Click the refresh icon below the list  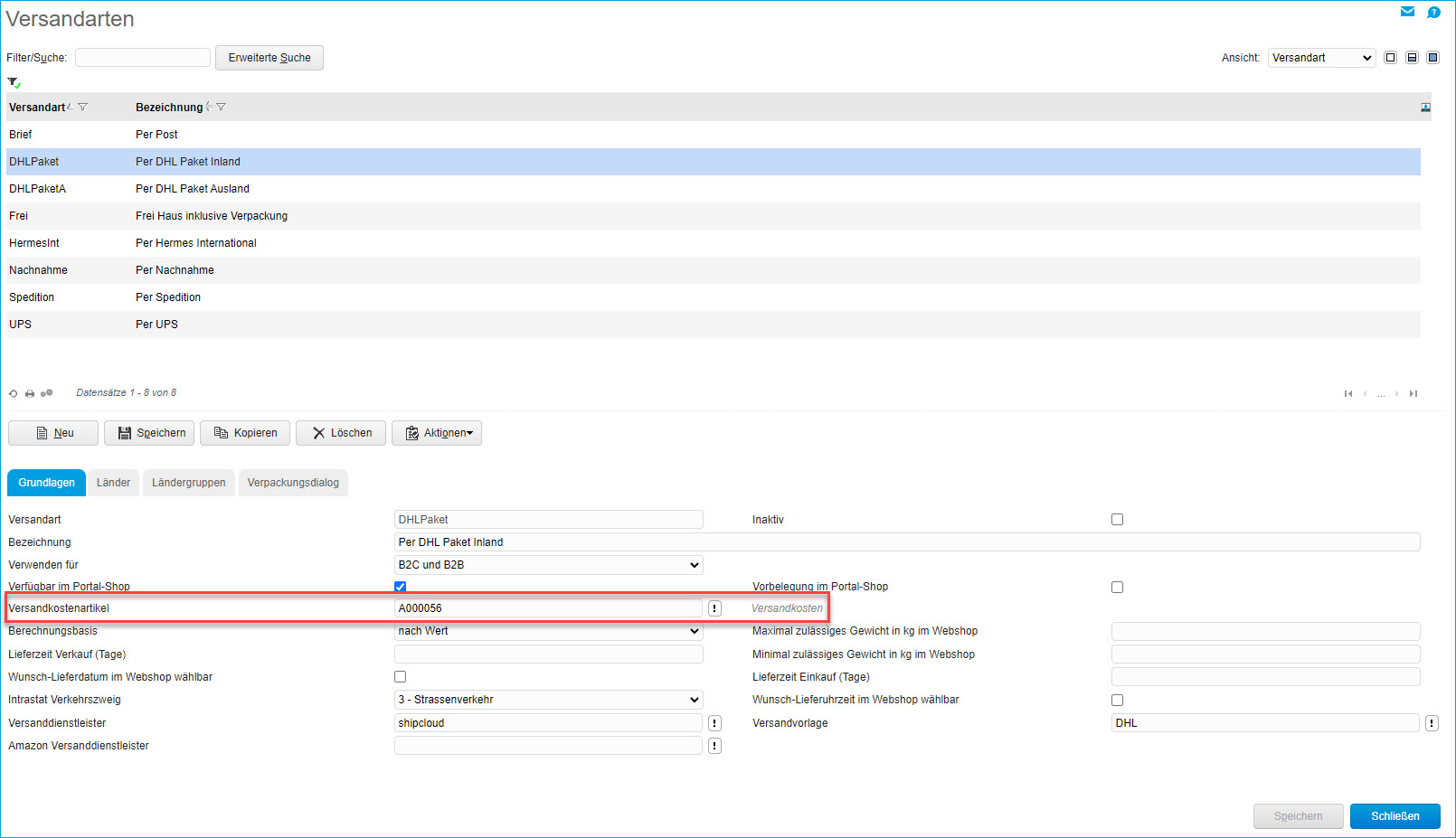point(13,394)
